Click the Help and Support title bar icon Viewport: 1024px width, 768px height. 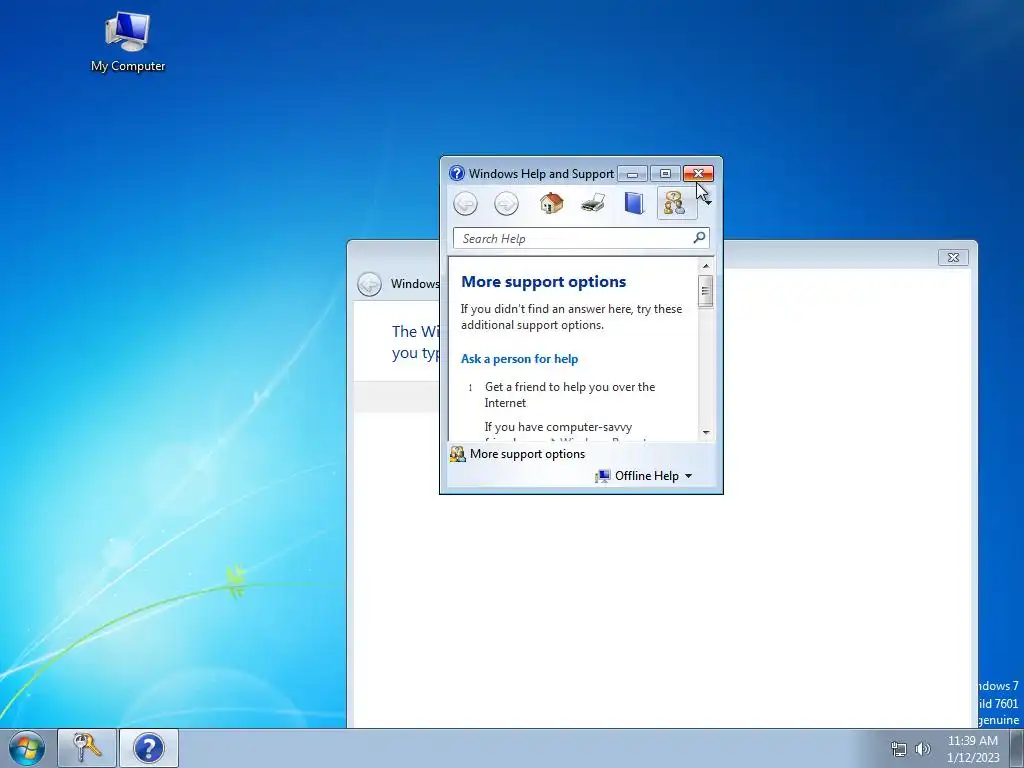pos(456,173)
